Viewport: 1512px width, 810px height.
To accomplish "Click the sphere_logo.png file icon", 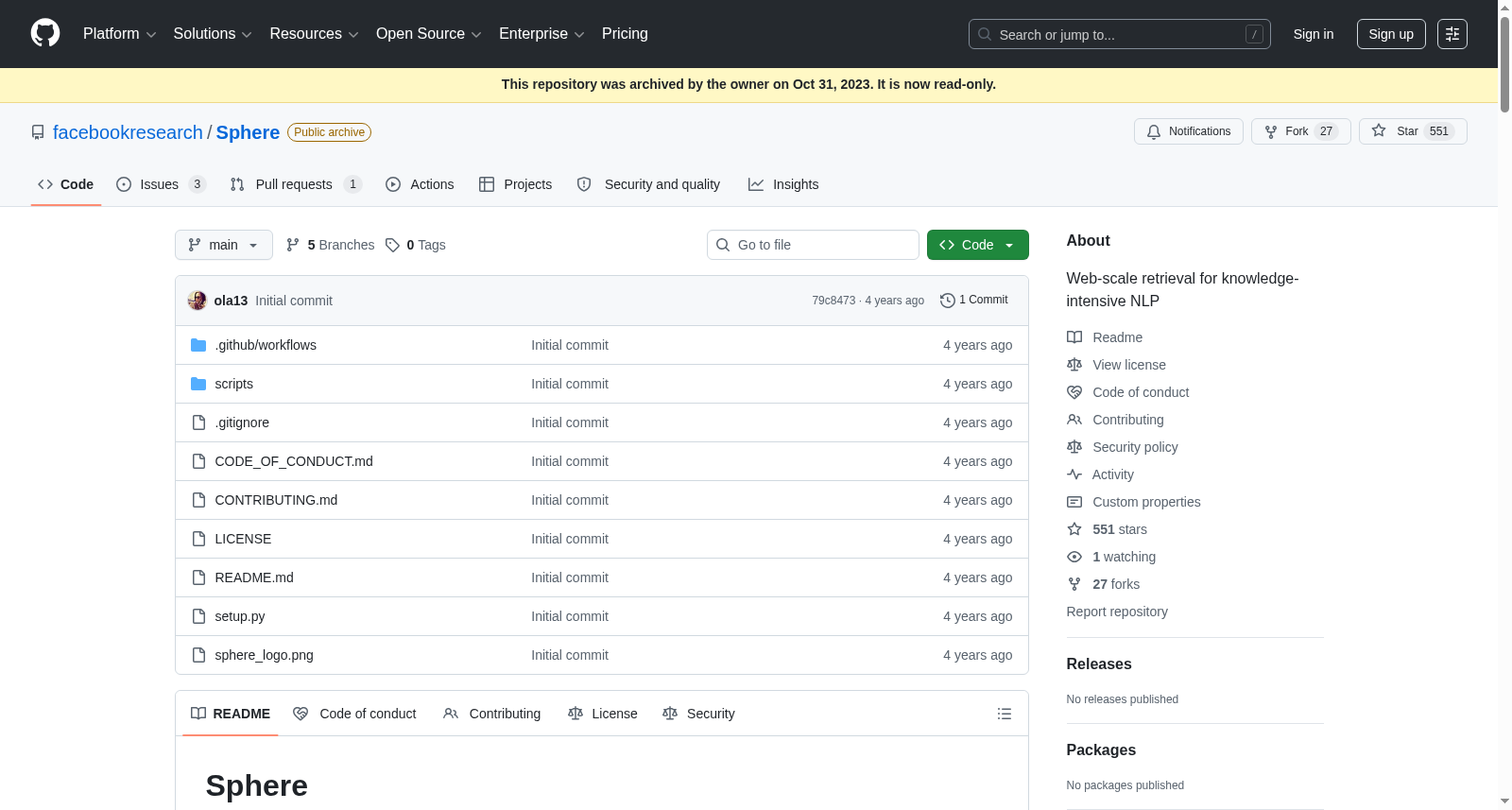I will pos(198,655).
